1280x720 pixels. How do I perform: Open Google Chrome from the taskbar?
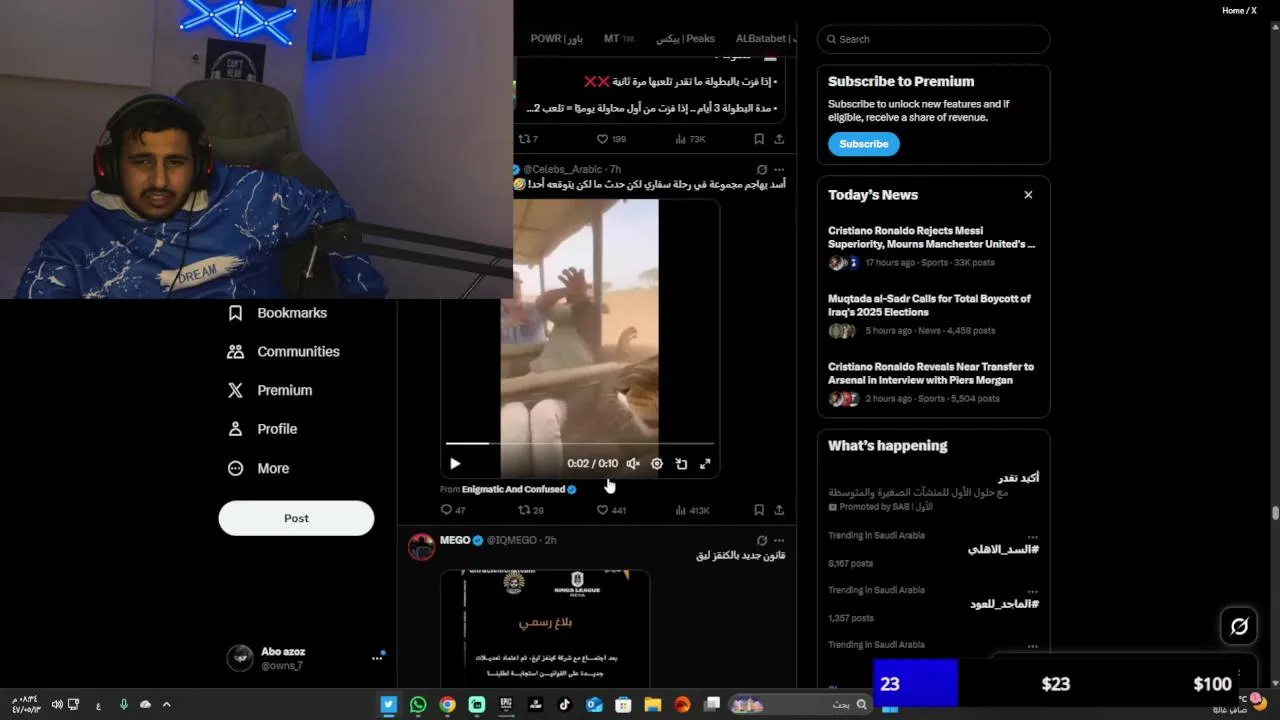pyautogui.click(x=447, y=705)
